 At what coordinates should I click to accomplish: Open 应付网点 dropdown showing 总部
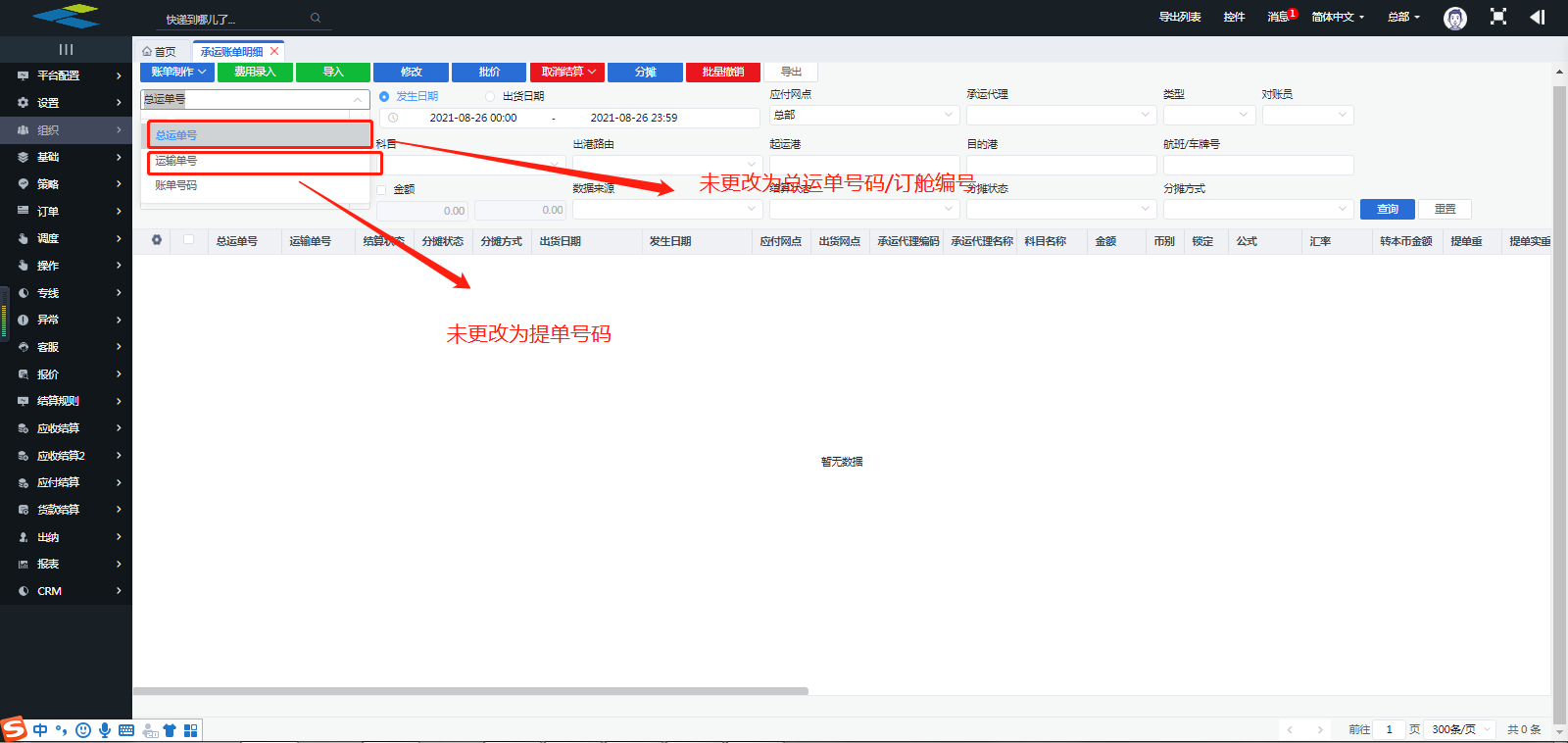click(x=864, y=115)
